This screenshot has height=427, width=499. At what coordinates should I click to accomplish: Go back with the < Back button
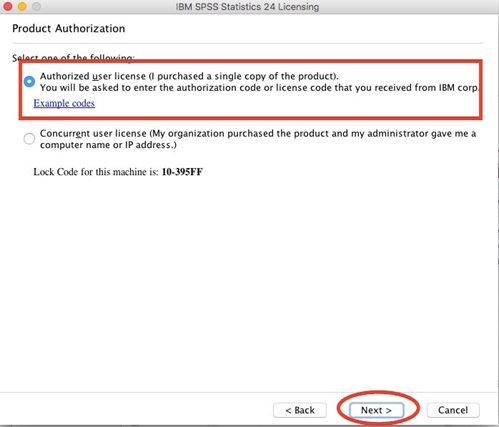(x=300, y=410)
